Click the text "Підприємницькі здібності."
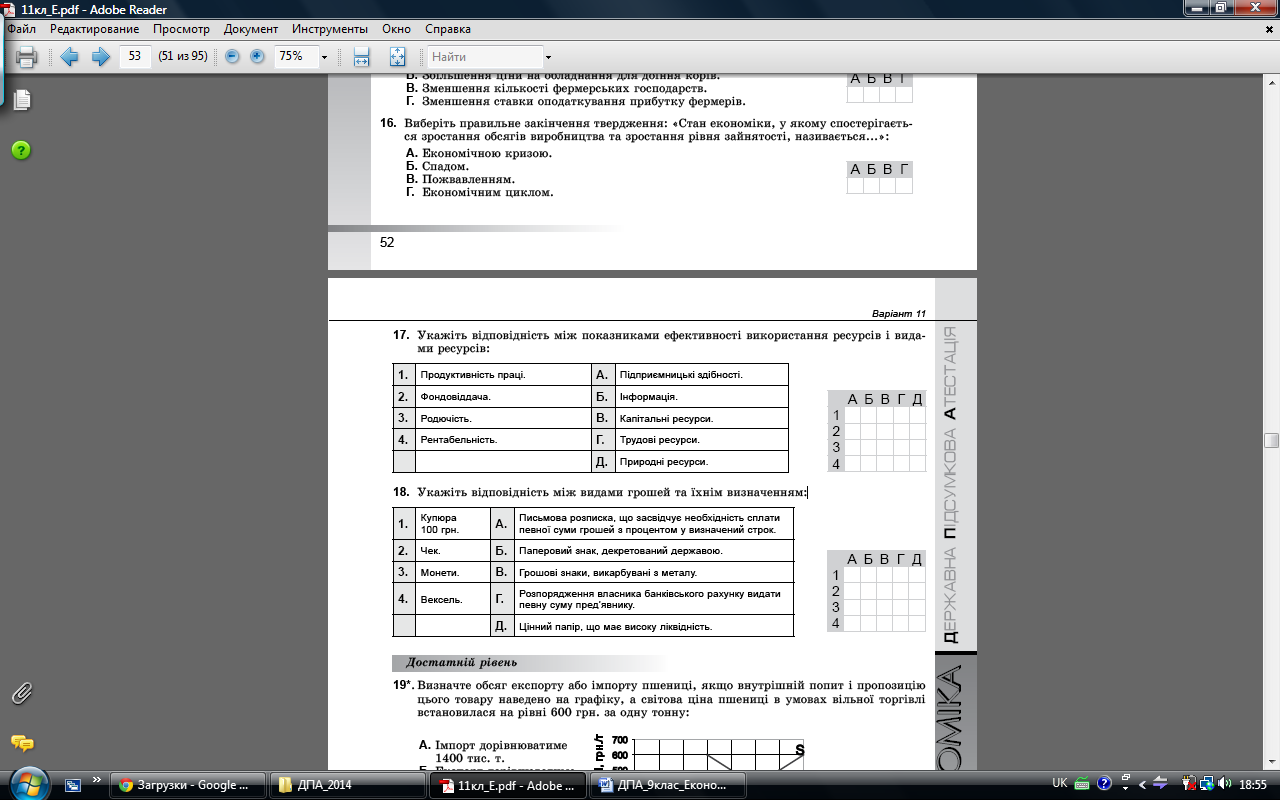 pyautogui.click(x=681, y=375)
